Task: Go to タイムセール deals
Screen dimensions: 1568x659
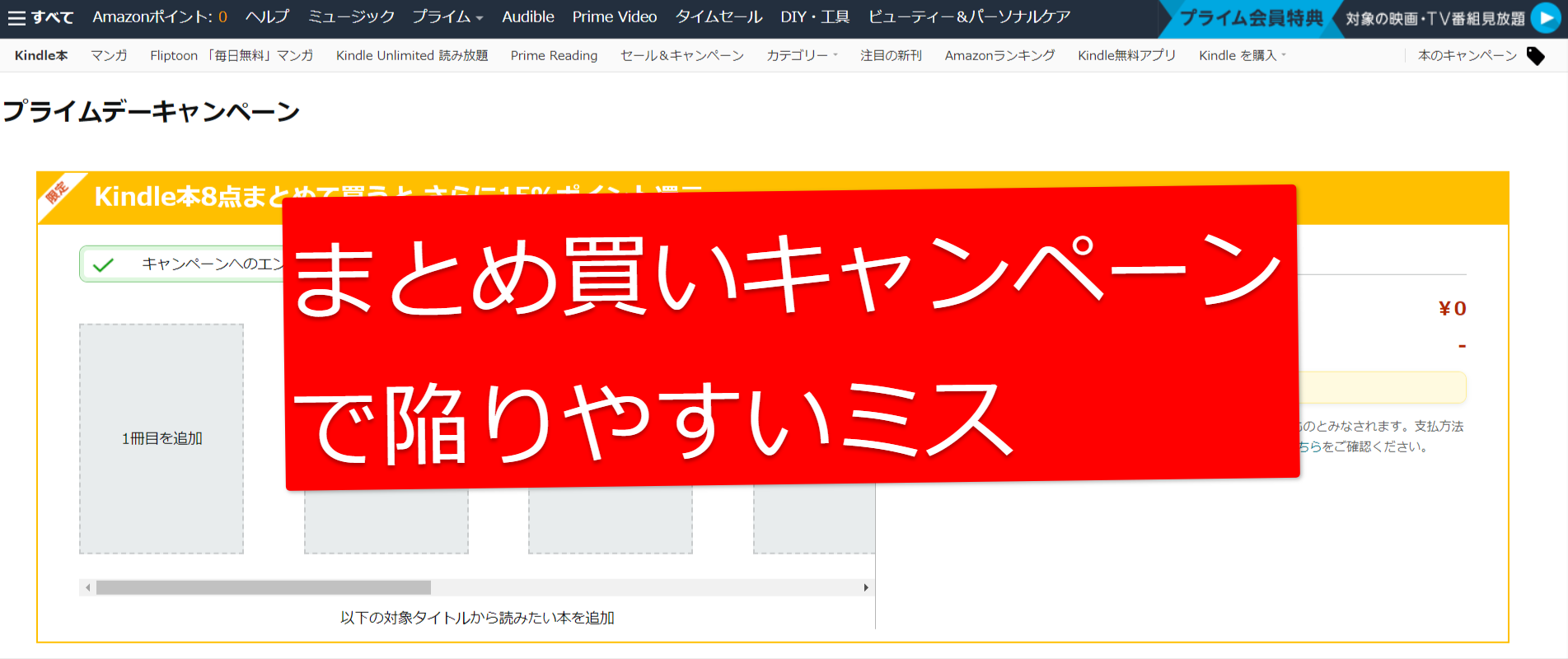Action: [x=718, y=16]
